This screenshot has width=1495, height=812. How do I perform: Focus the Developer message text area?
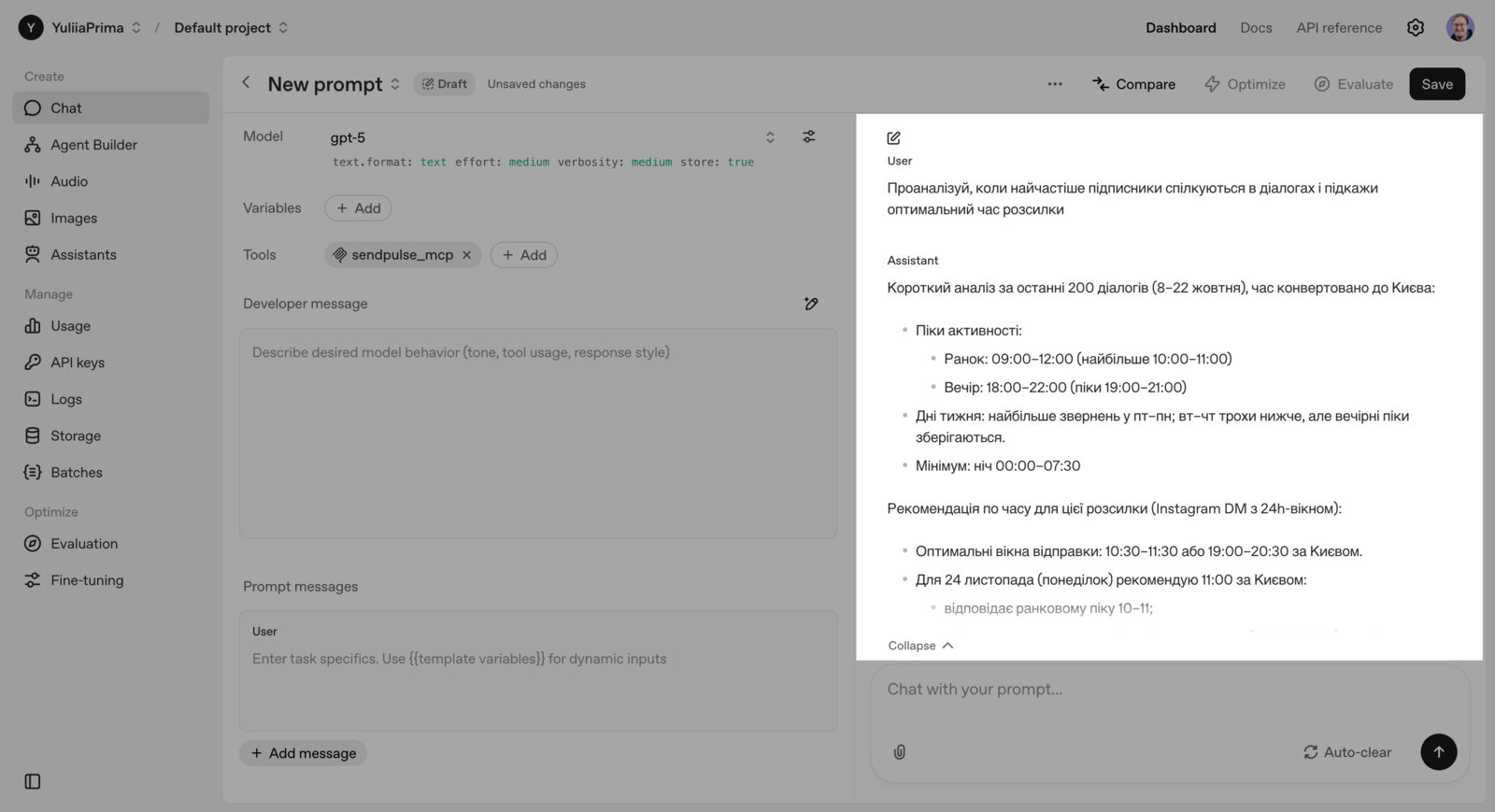[x=537, y=433]
